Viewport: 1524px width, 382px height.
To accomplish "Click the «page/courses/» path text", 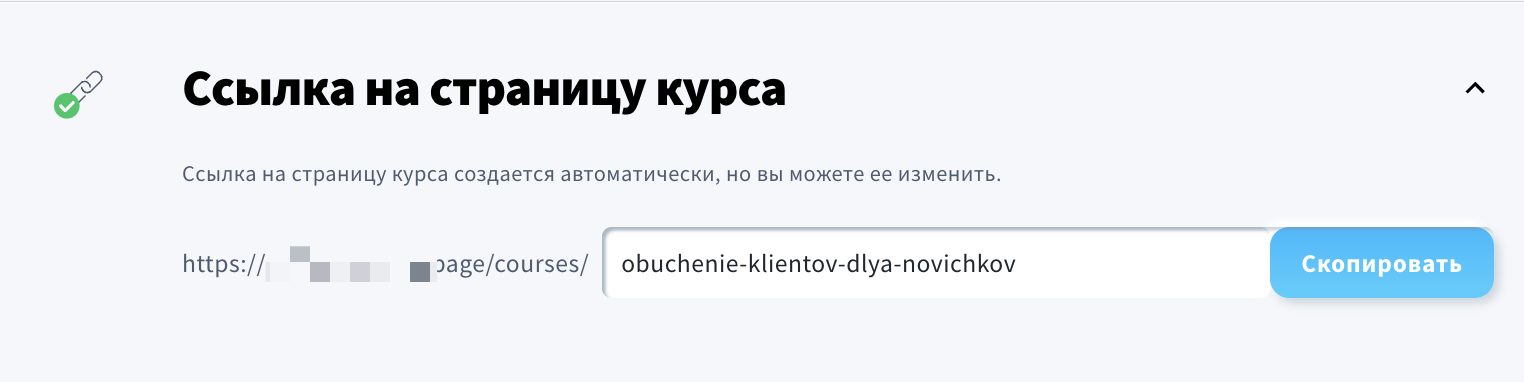I will 514,265.
